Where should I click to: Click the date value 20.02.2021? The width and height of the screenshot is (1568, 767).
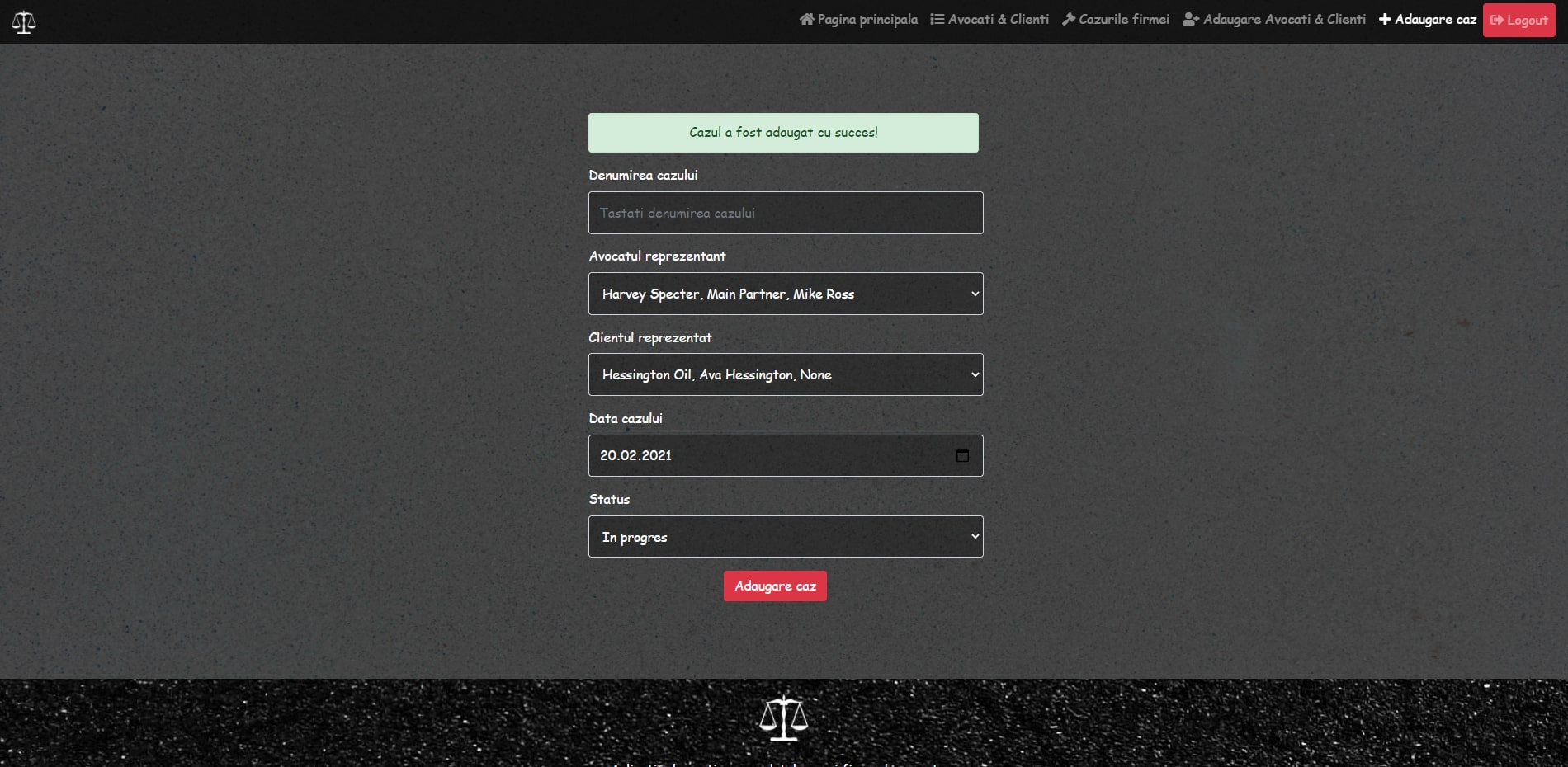click(x=635, y=455)
